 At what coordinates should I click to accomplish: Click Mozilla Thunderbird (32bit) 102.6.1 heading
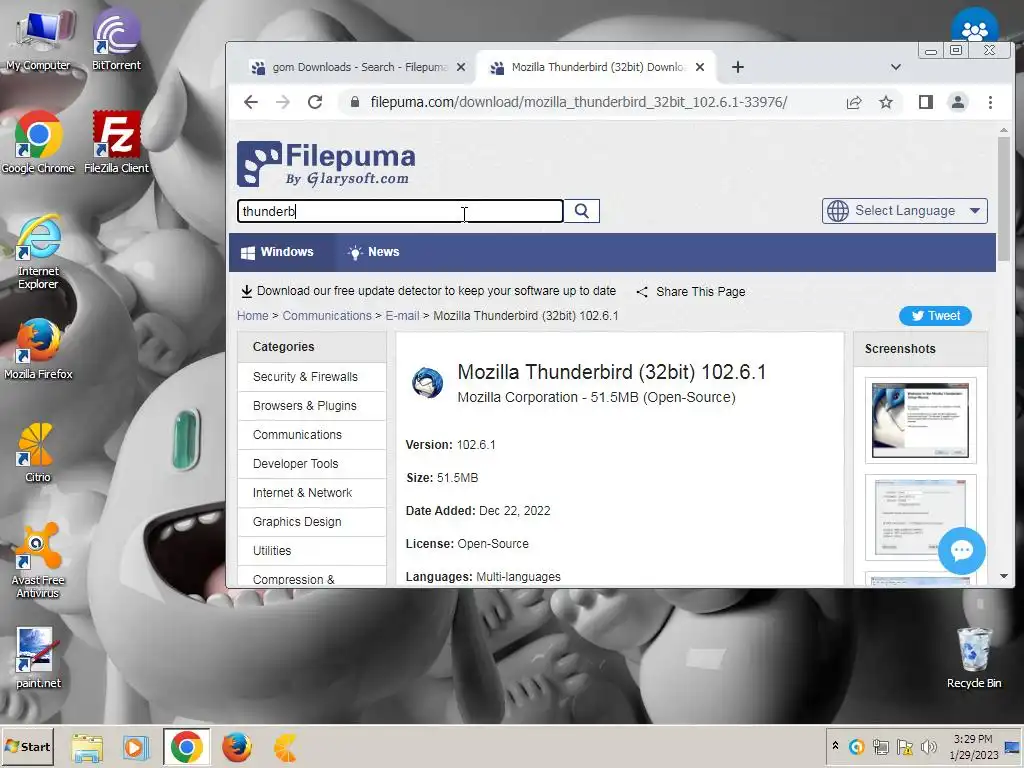tap(611, 372)
